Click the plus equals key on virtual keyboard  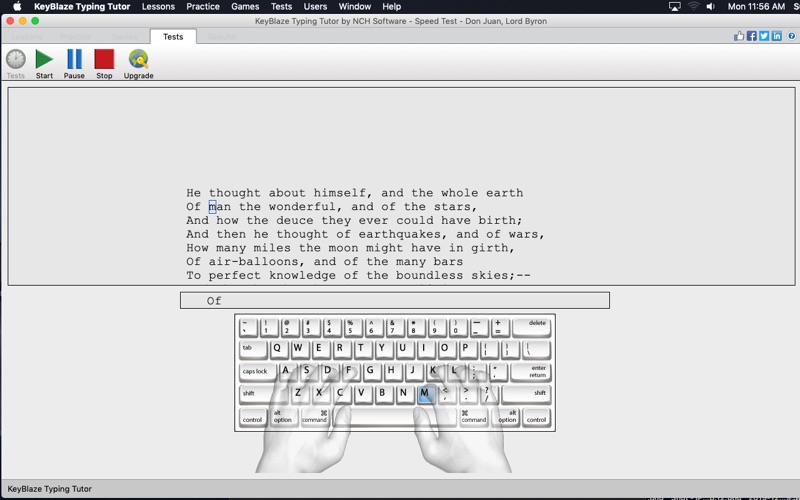tap(499, 327)
